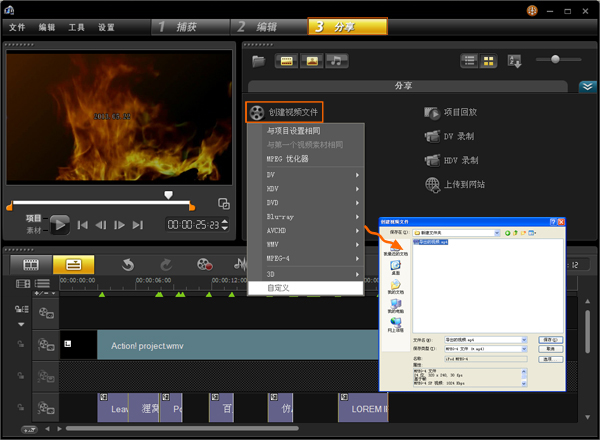Show audio files with music note filter
600x440 pixels.
tap(337, 61)
